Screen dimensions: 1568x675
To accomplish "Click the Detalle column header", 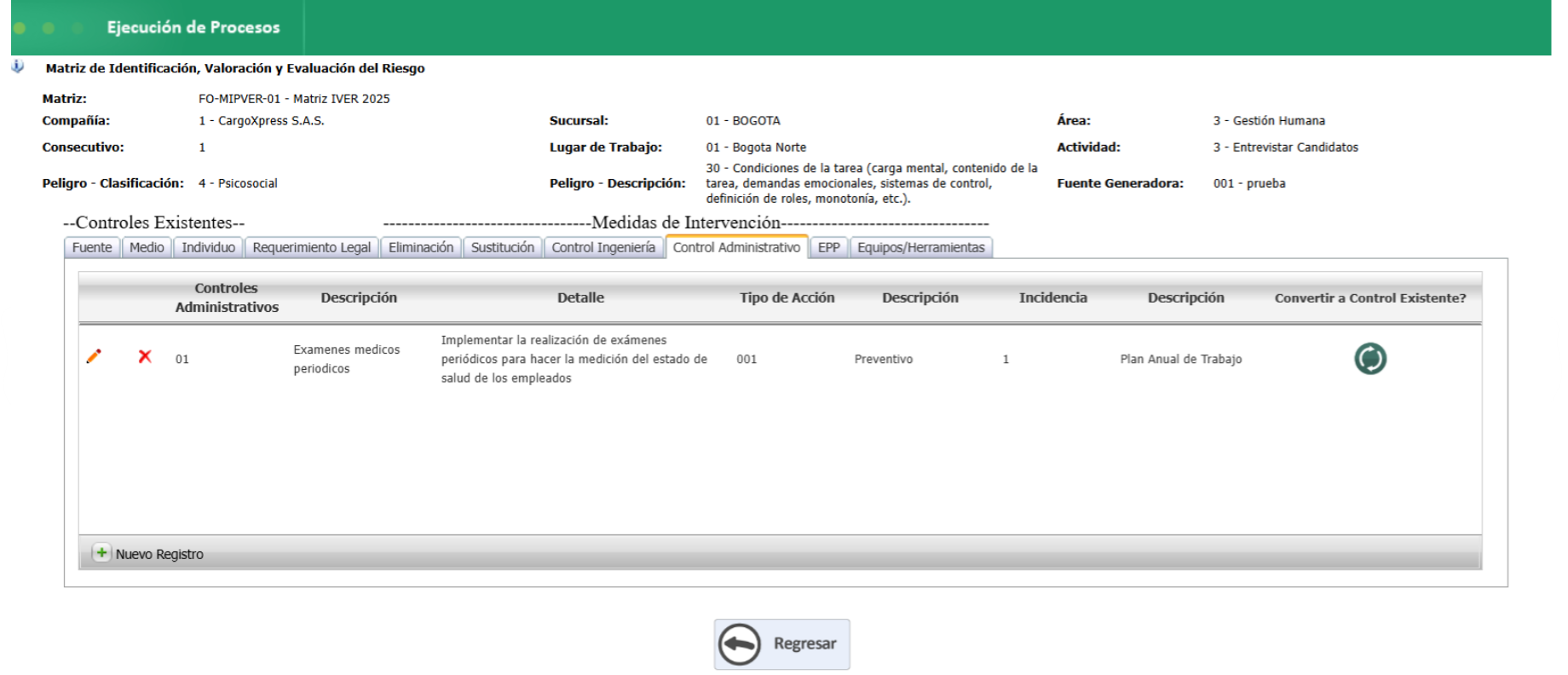I will tap(580, 297).
